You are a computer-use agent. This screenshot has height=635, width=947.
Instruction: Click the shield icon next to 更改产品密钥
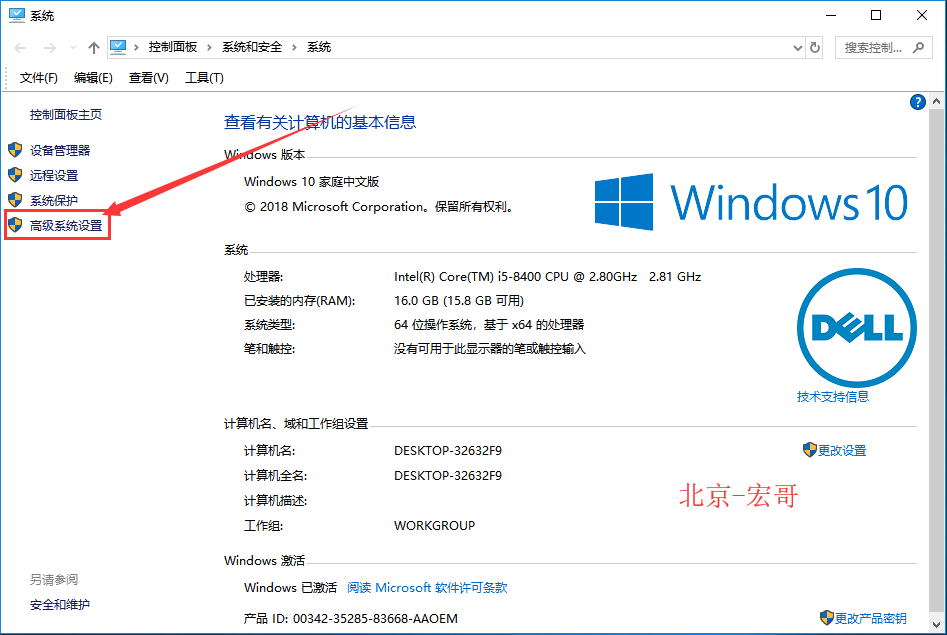point(826,617)
